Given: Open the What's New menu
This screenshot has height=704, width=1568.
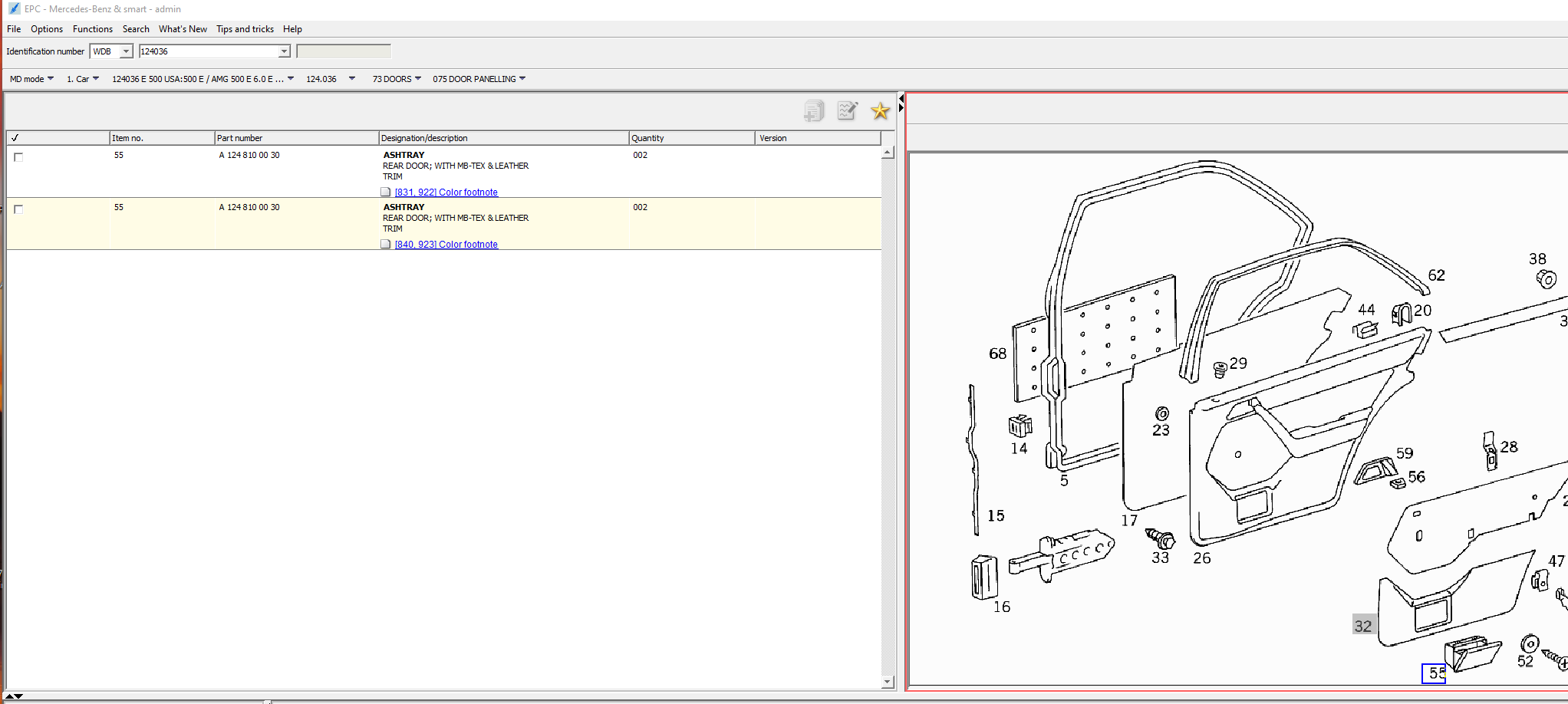Looking at the screenshot, I should (x=183, y=29).
